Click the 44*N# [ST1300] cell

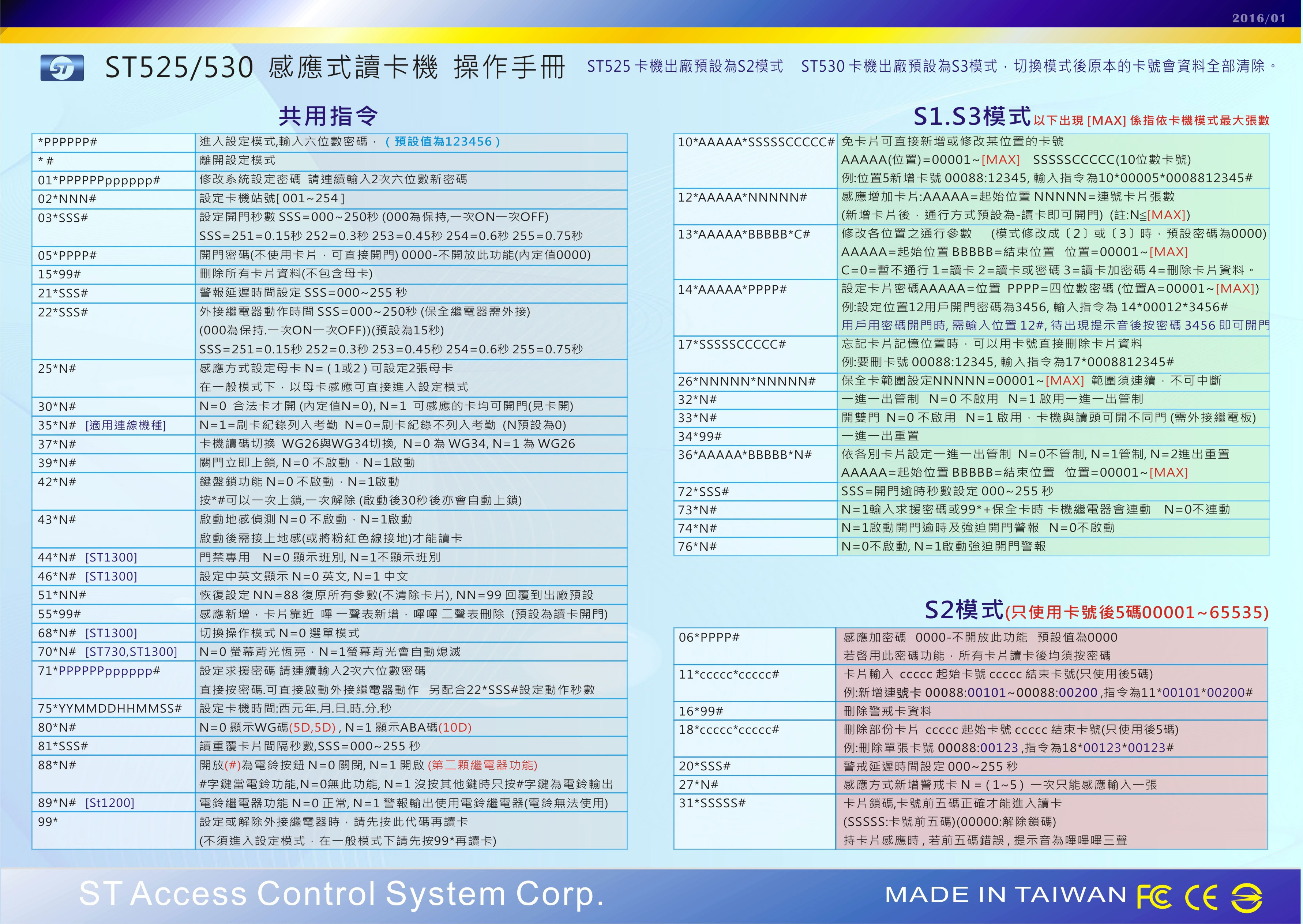coord(114,557)
